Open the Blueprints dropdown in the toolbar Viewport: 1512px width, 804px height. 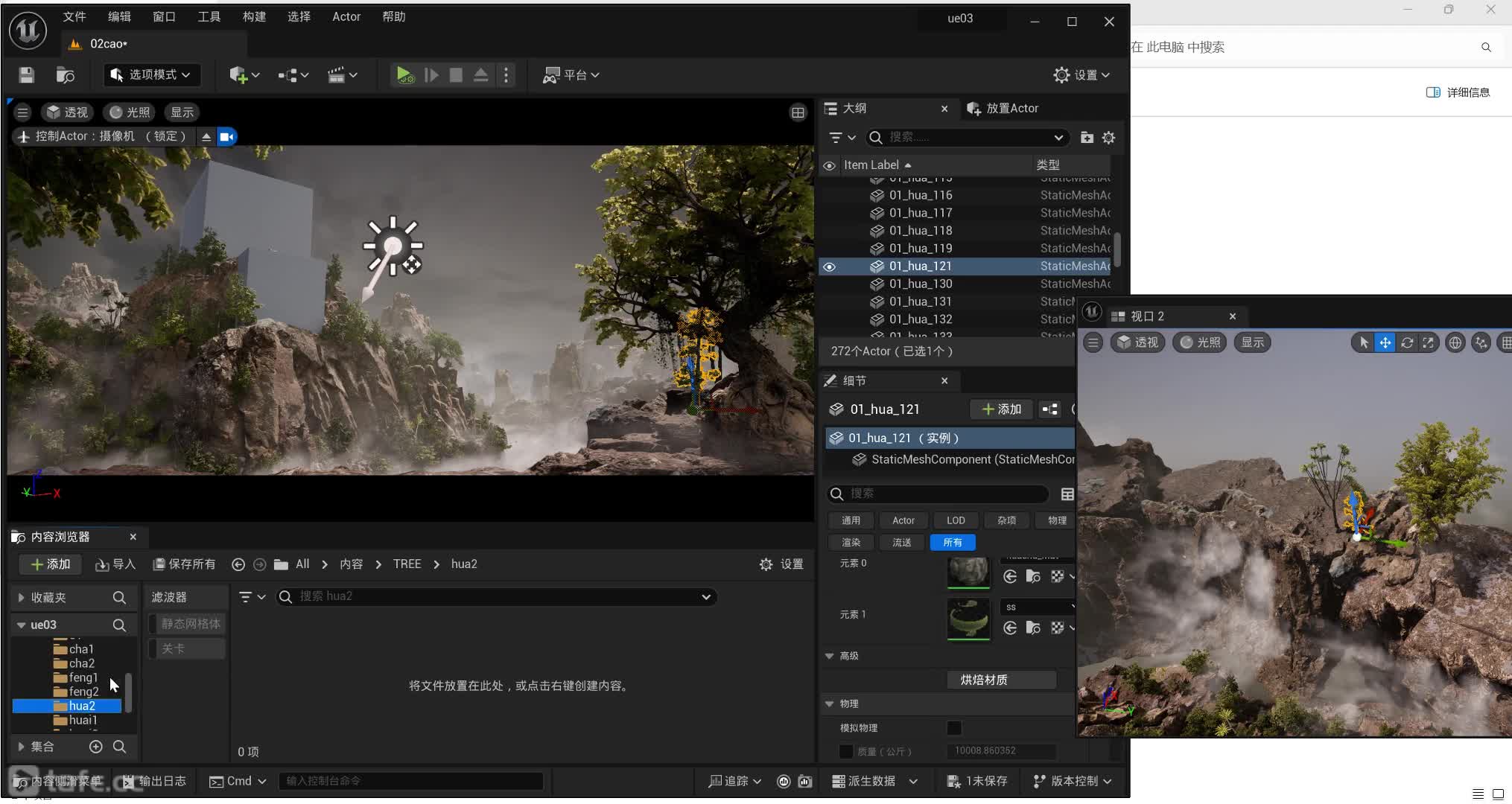click(293, 74)
